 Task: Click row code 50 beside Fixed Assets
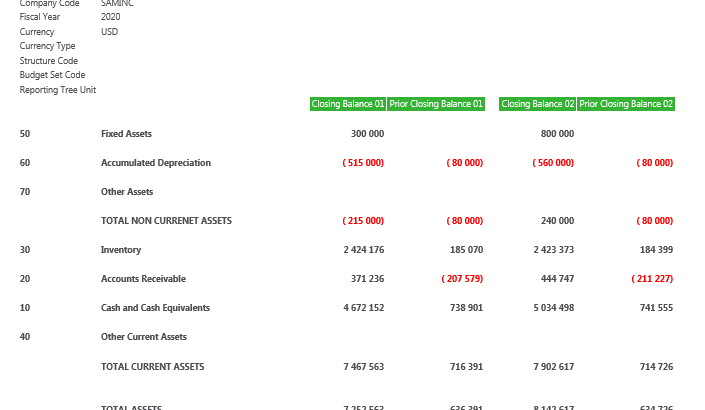(x=25, y=134)
